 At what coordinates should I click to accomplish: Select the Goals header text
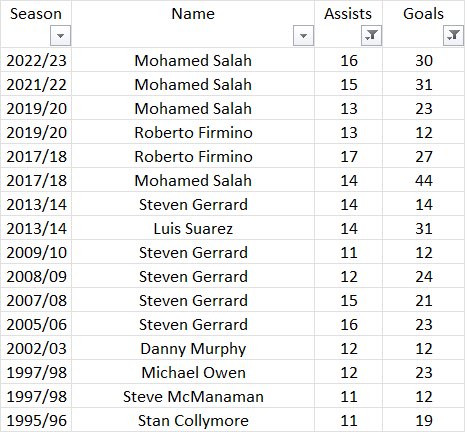423,14
